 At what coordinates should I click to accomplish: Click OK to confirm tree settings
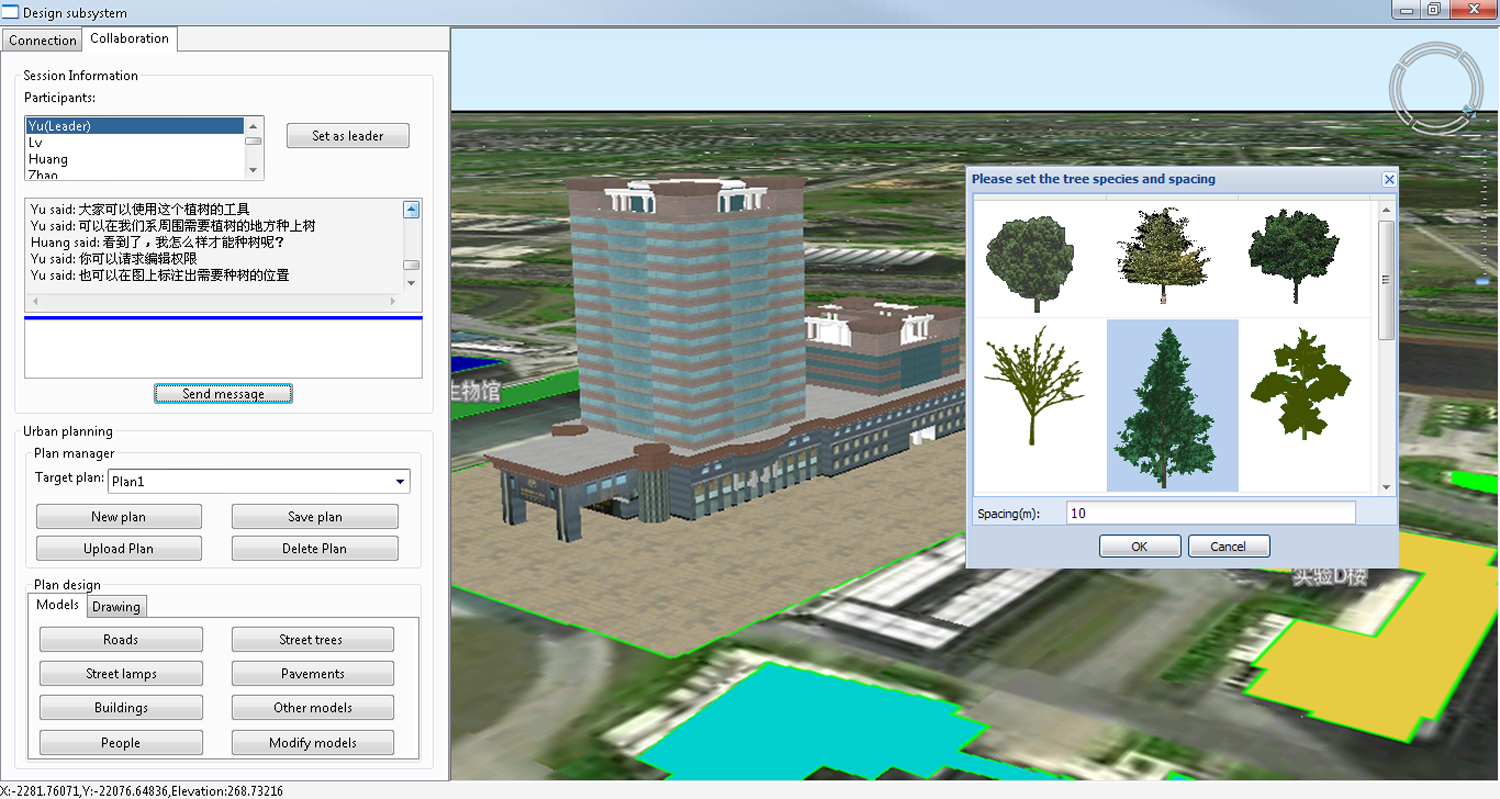click(1139, 546)
